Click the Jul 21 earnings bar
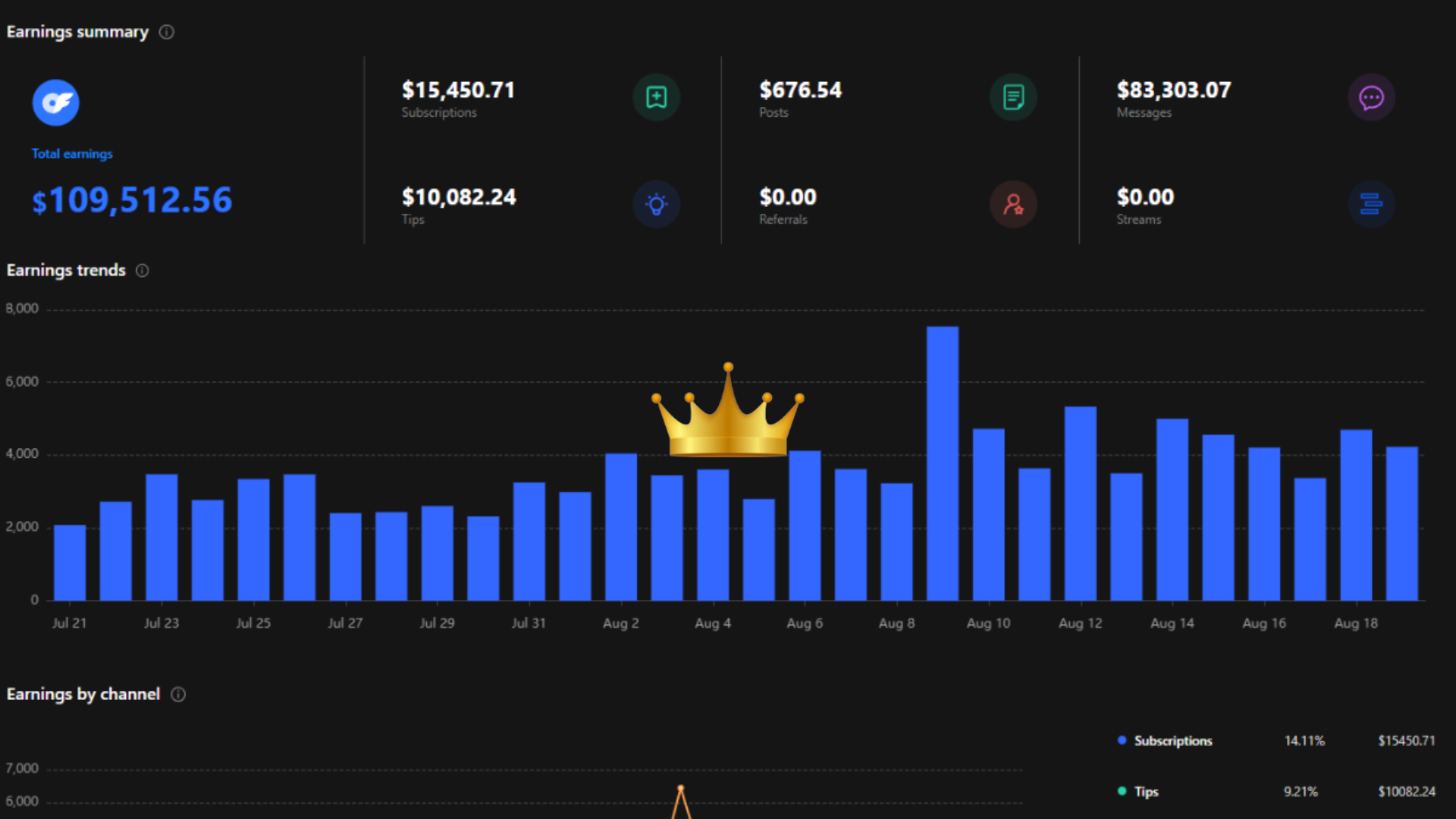The image size is (1456, 819). click(x=70, y=563)
